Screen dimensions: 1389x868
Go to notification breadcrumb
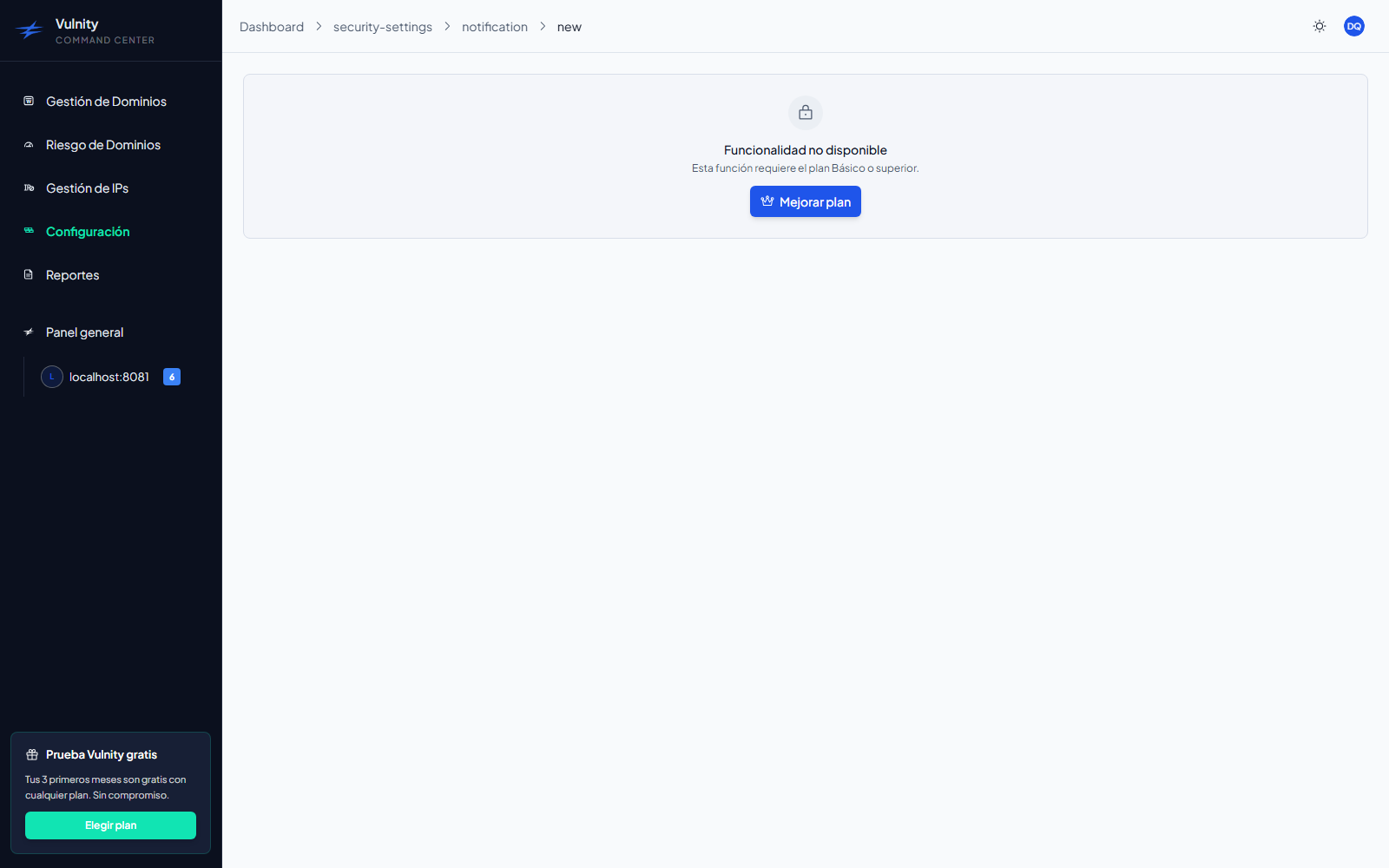[x=495, y=27]
